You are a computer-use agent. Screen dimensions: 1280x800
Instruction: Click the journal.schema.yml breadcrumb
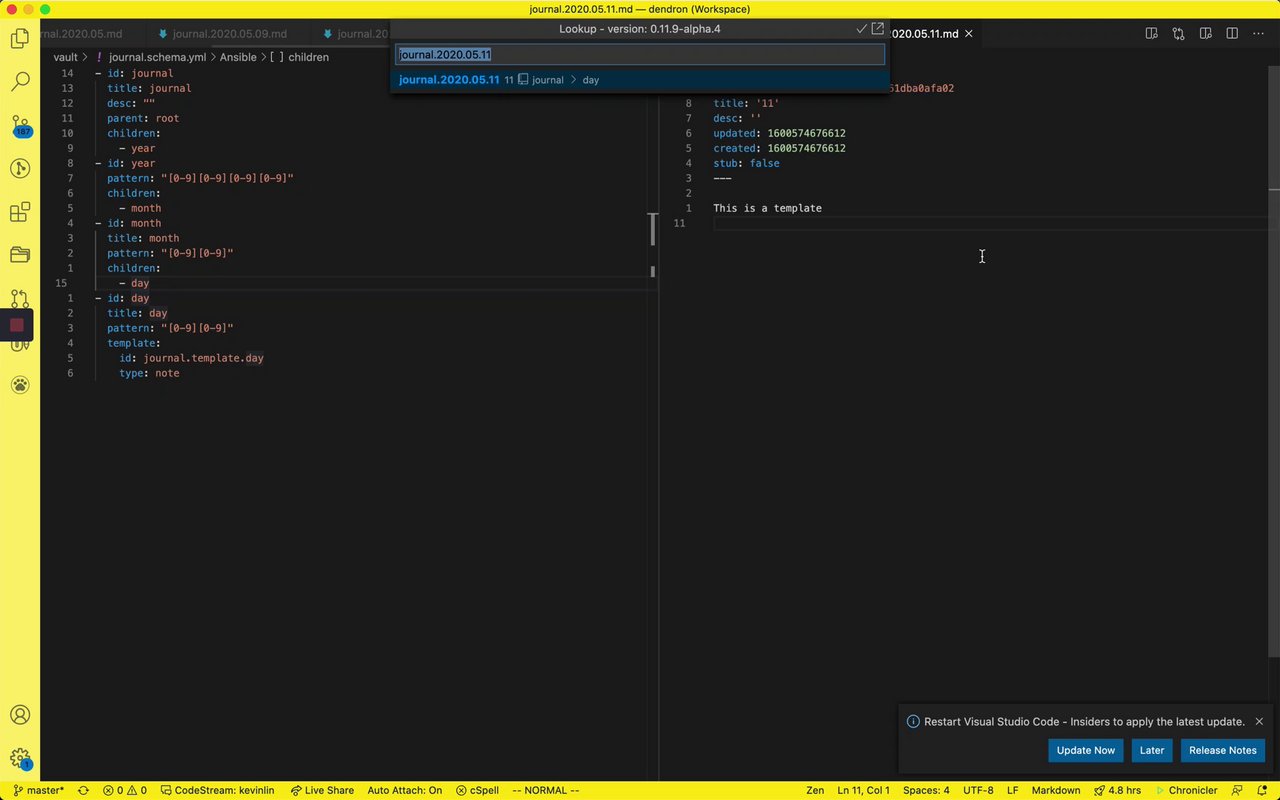(156, 57)
